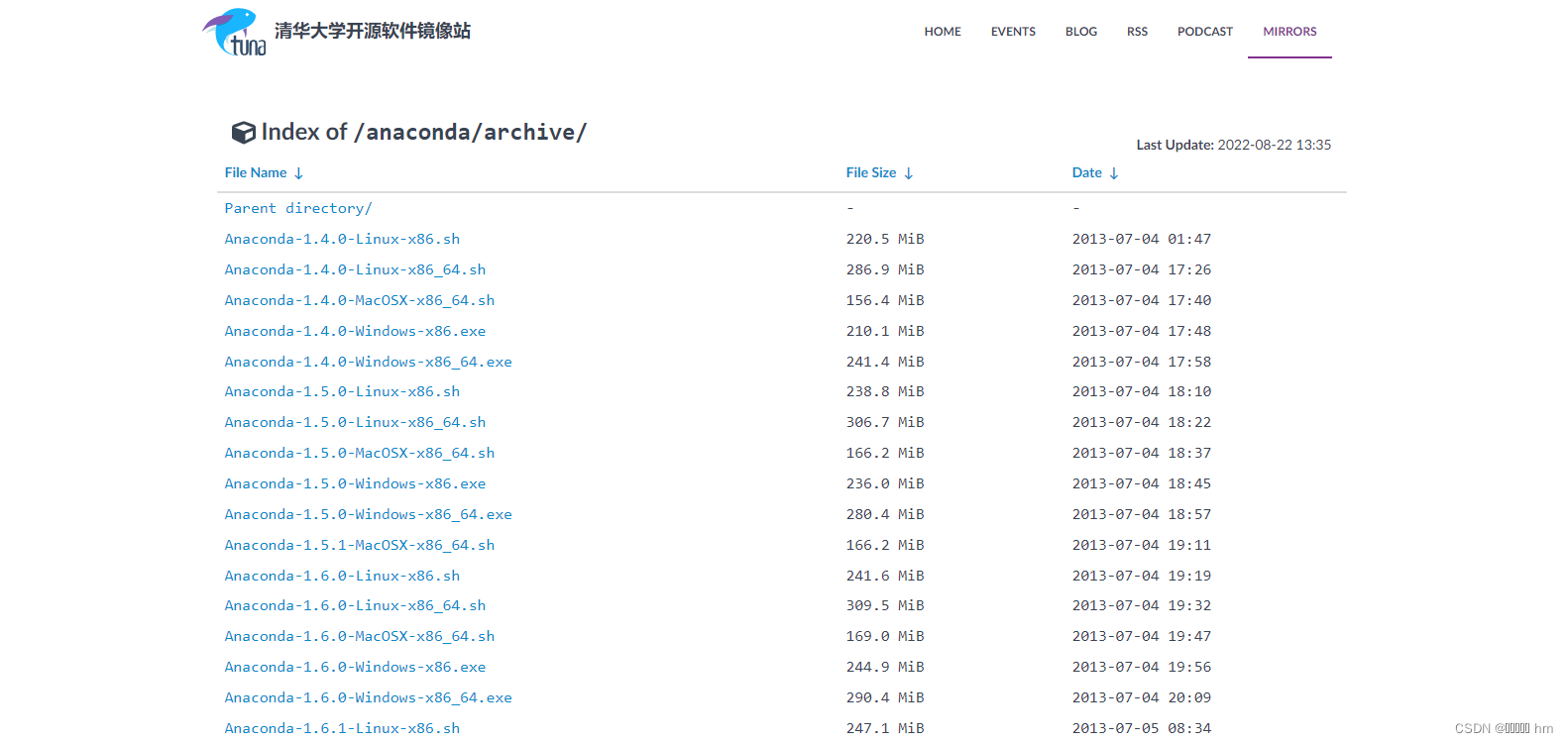Go to Parent directory/
This screenshot has height=743, width=1568.
tap(298, 208)
